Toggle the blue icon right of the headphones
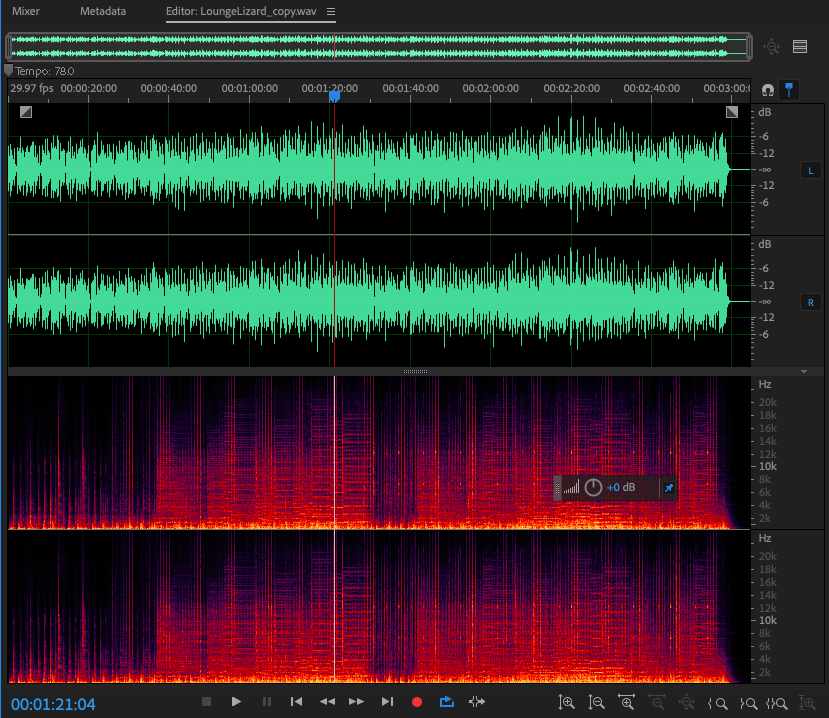This screenshot has height=718, width=829. pos(789,89)
